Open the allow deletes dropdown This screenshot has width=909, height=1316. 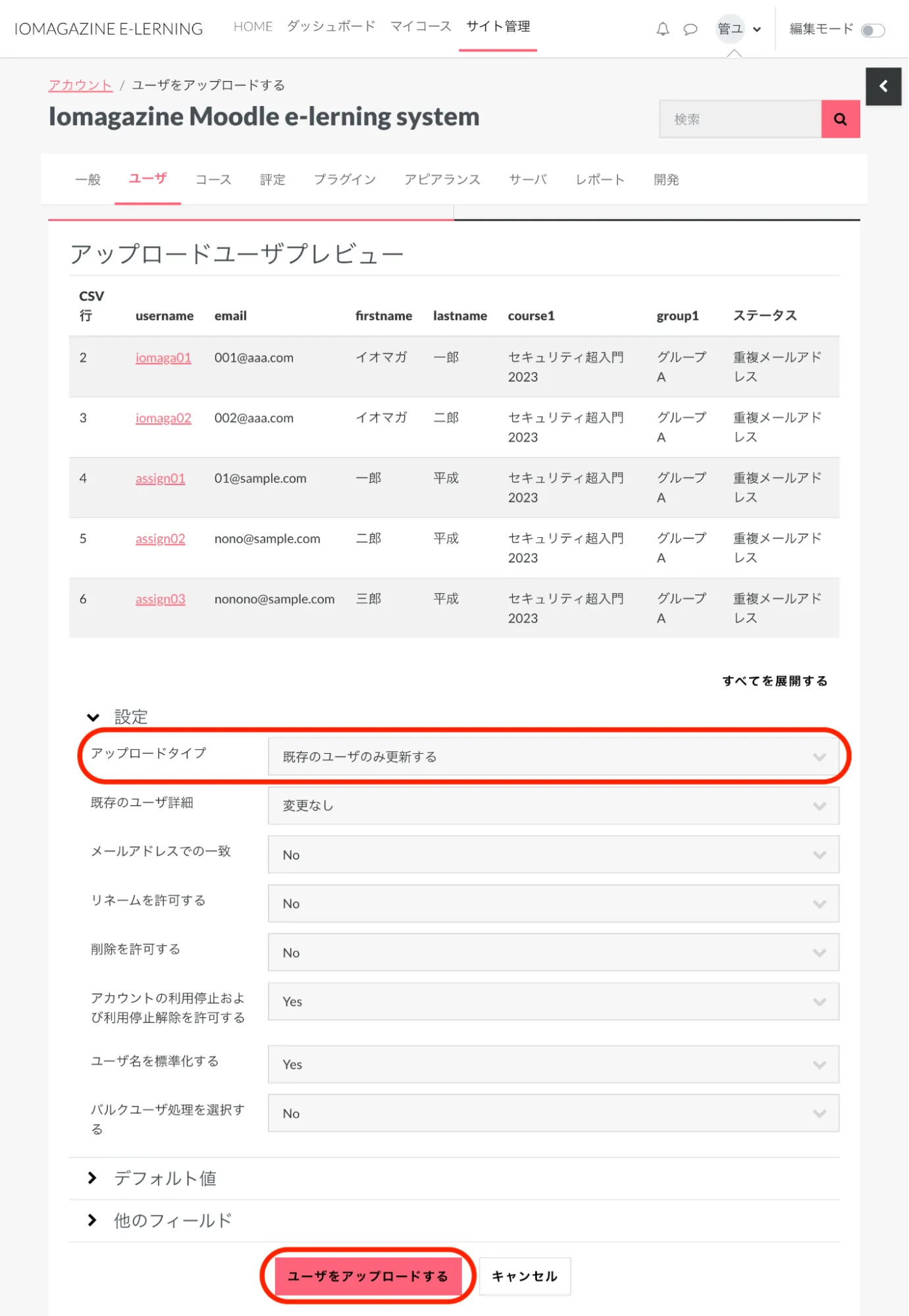tap(553, 953)
